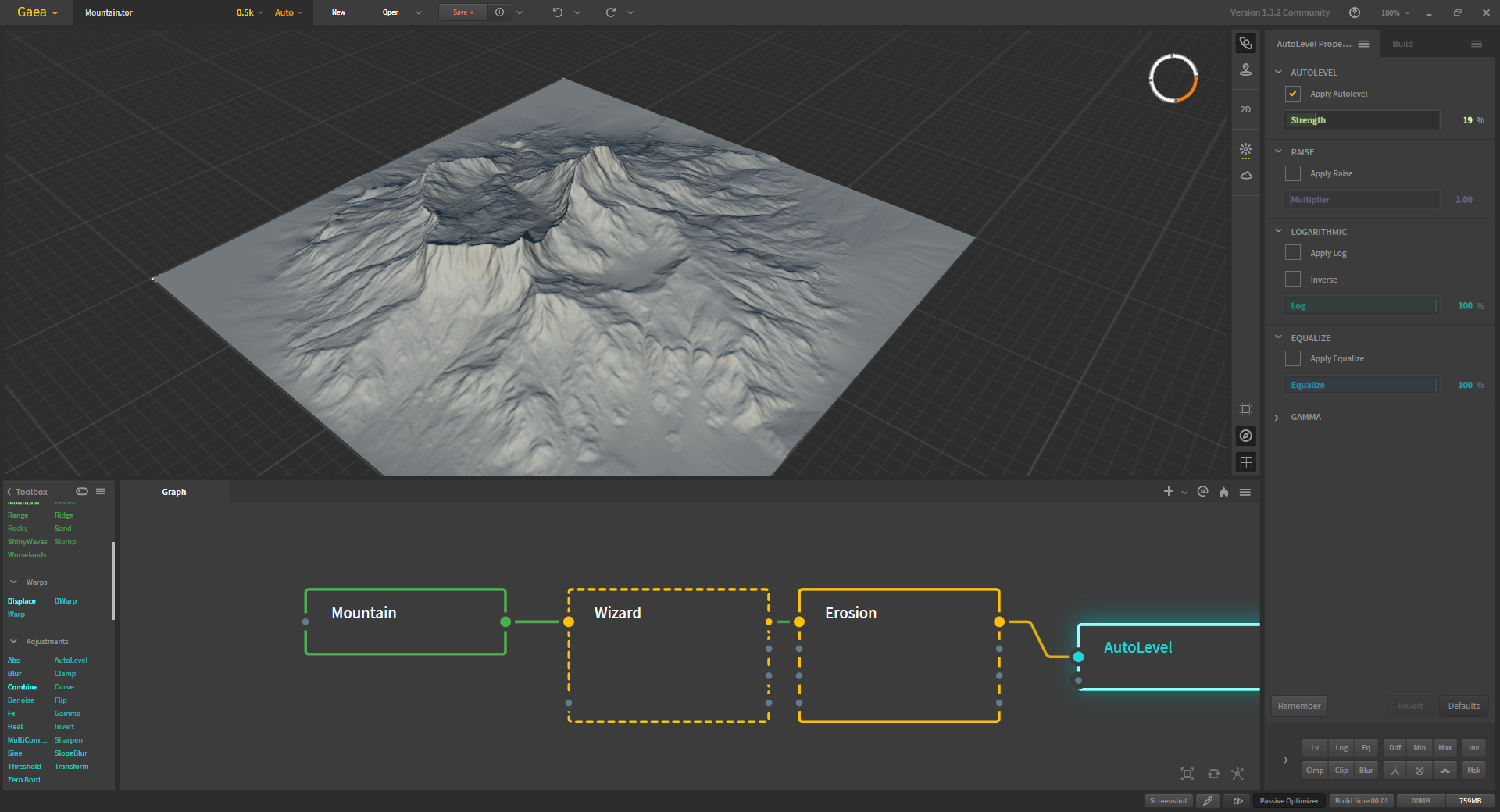Tick the Inverse checkbox
The width and height of the screenshot is (1500, 812).
tap(1293, 280)
